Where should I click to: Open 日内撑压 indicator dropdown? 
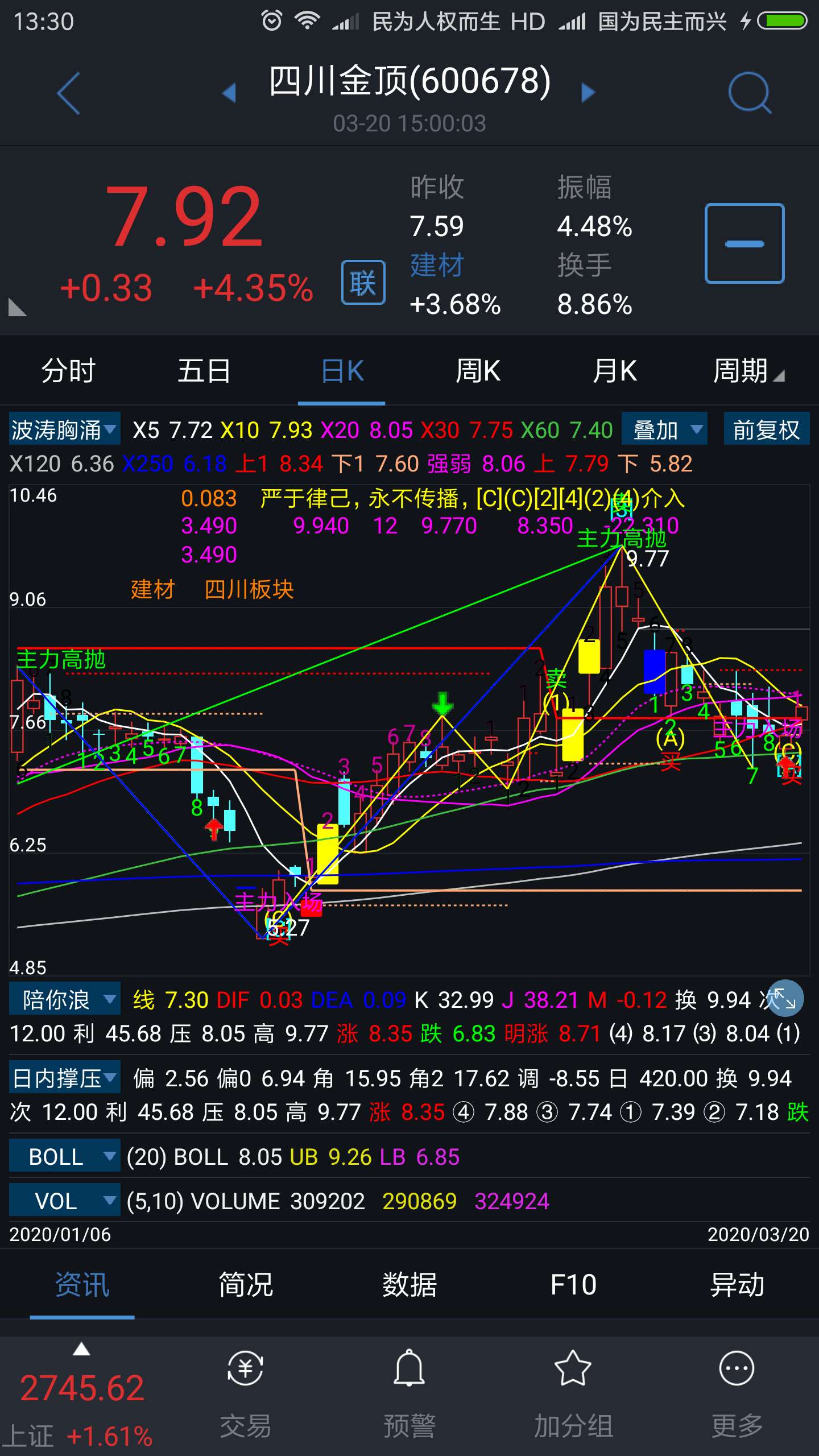(64, 1078)
